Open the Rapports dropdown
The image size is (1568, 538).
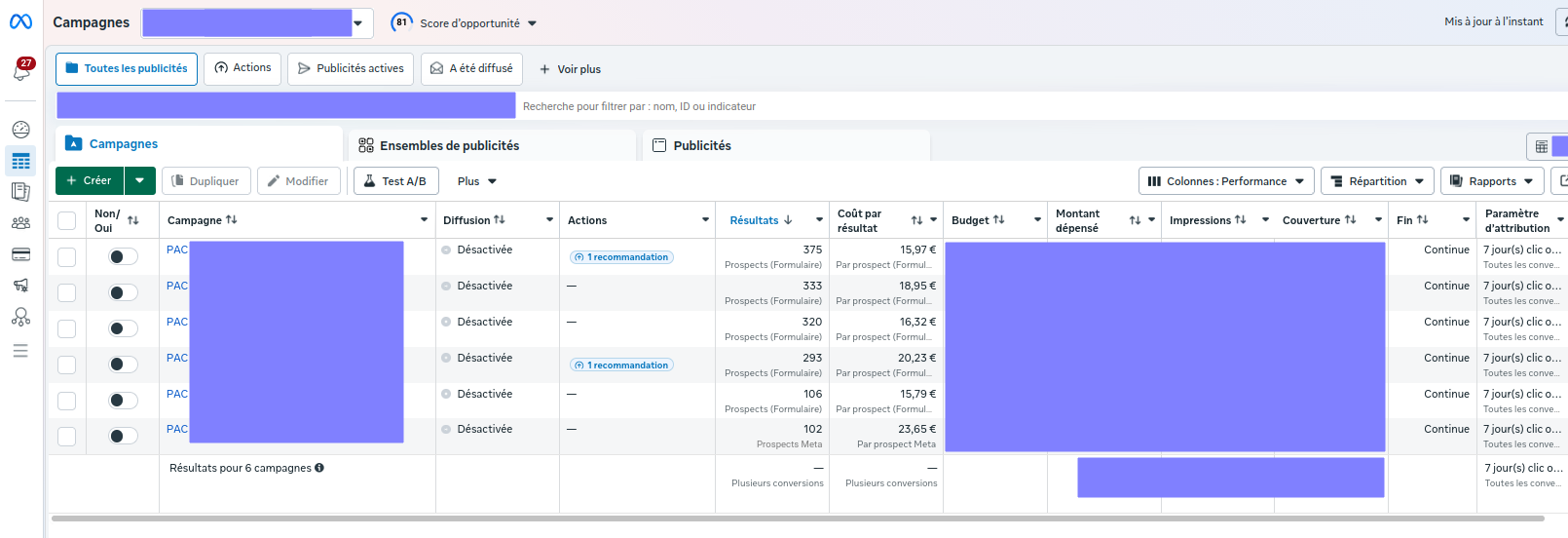1491,181
